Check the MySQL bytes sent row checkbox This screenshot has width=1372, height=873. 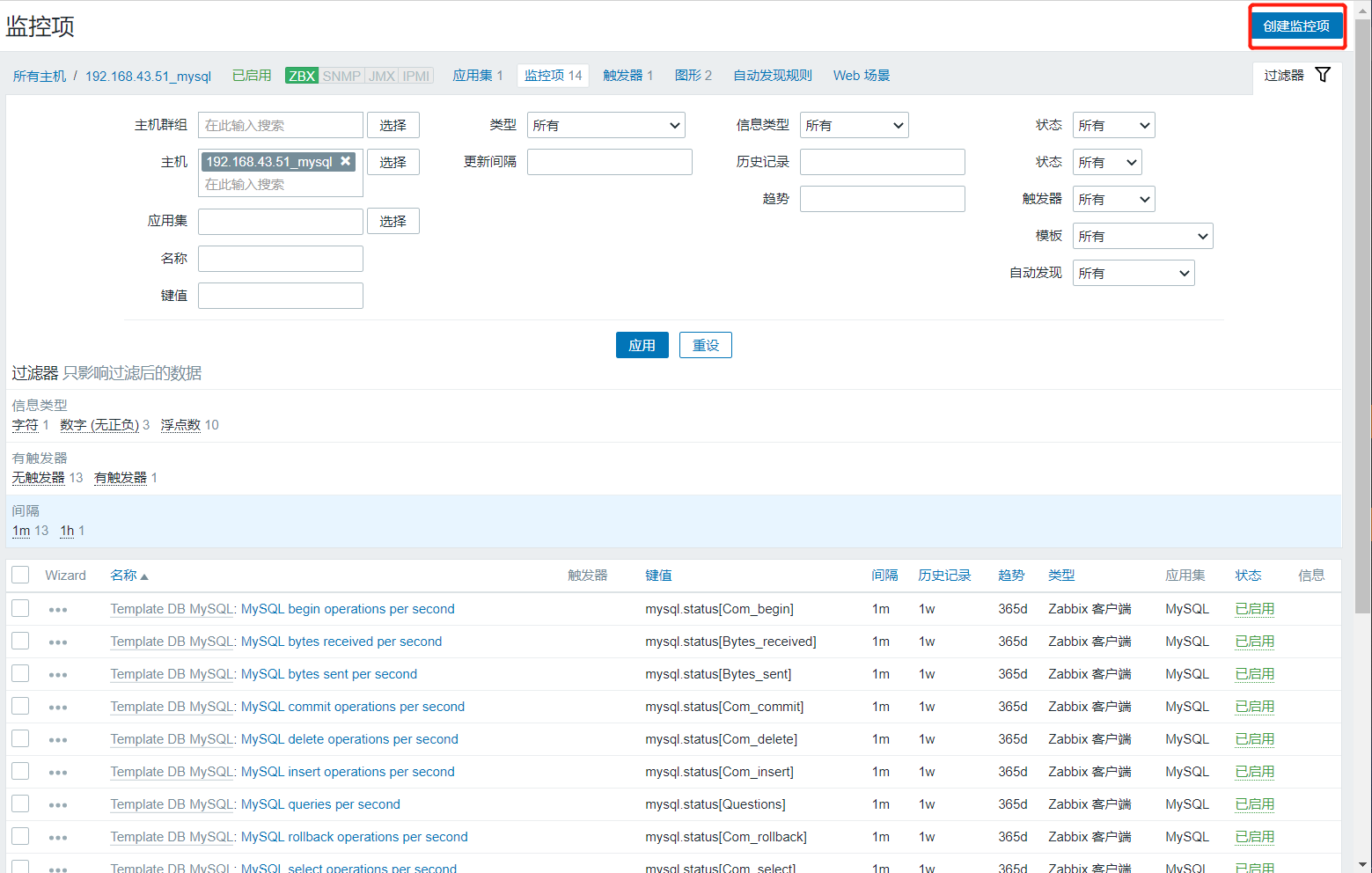tap(20, 673)
